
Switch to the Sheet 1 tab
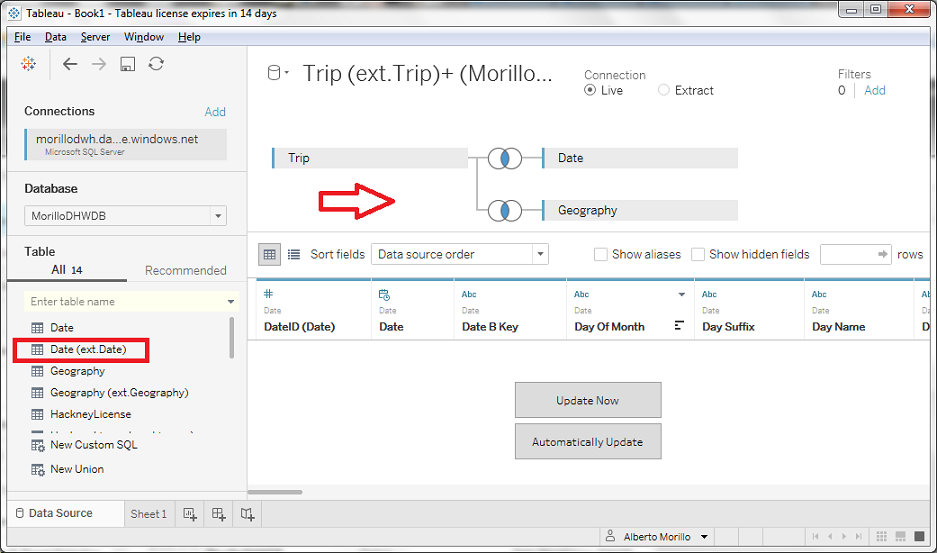(x=149, y=514)
